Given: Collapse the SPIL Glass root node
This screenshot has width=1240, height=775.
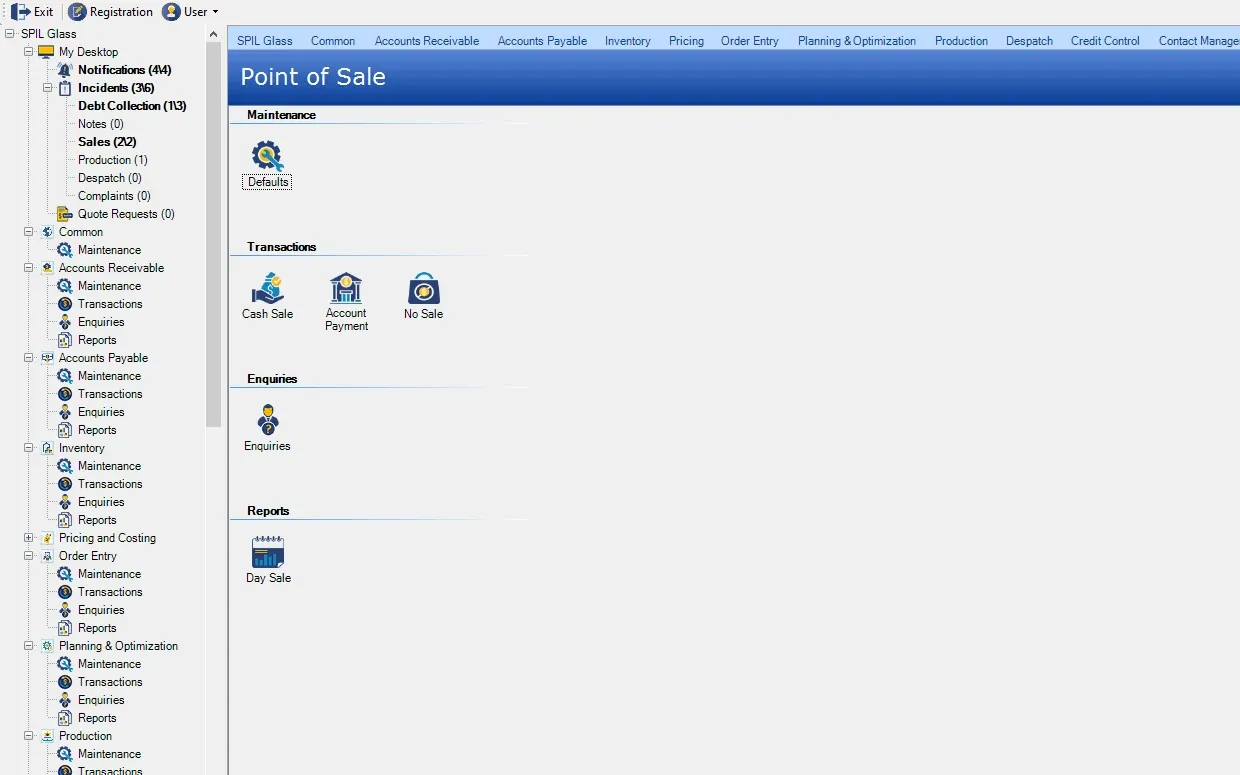Looking at the screenshot, I should click(x=10, y=34).
